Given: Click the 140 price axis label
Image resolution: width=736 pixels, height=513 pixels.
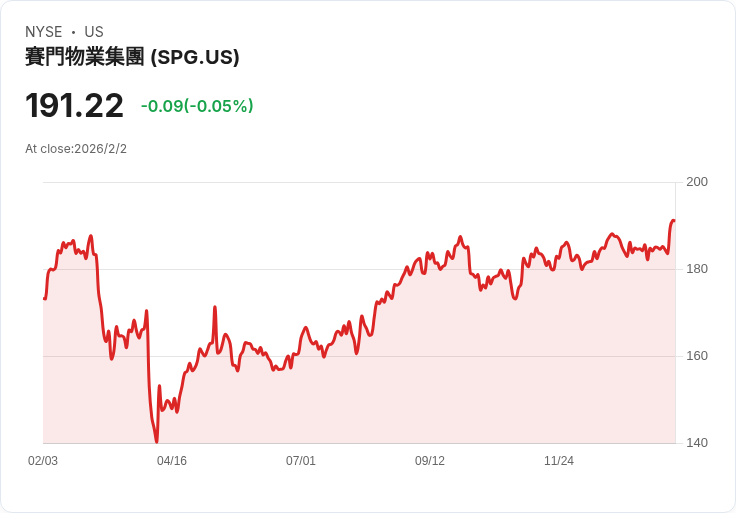Looking at the screenshot, I should click(697, 443).
